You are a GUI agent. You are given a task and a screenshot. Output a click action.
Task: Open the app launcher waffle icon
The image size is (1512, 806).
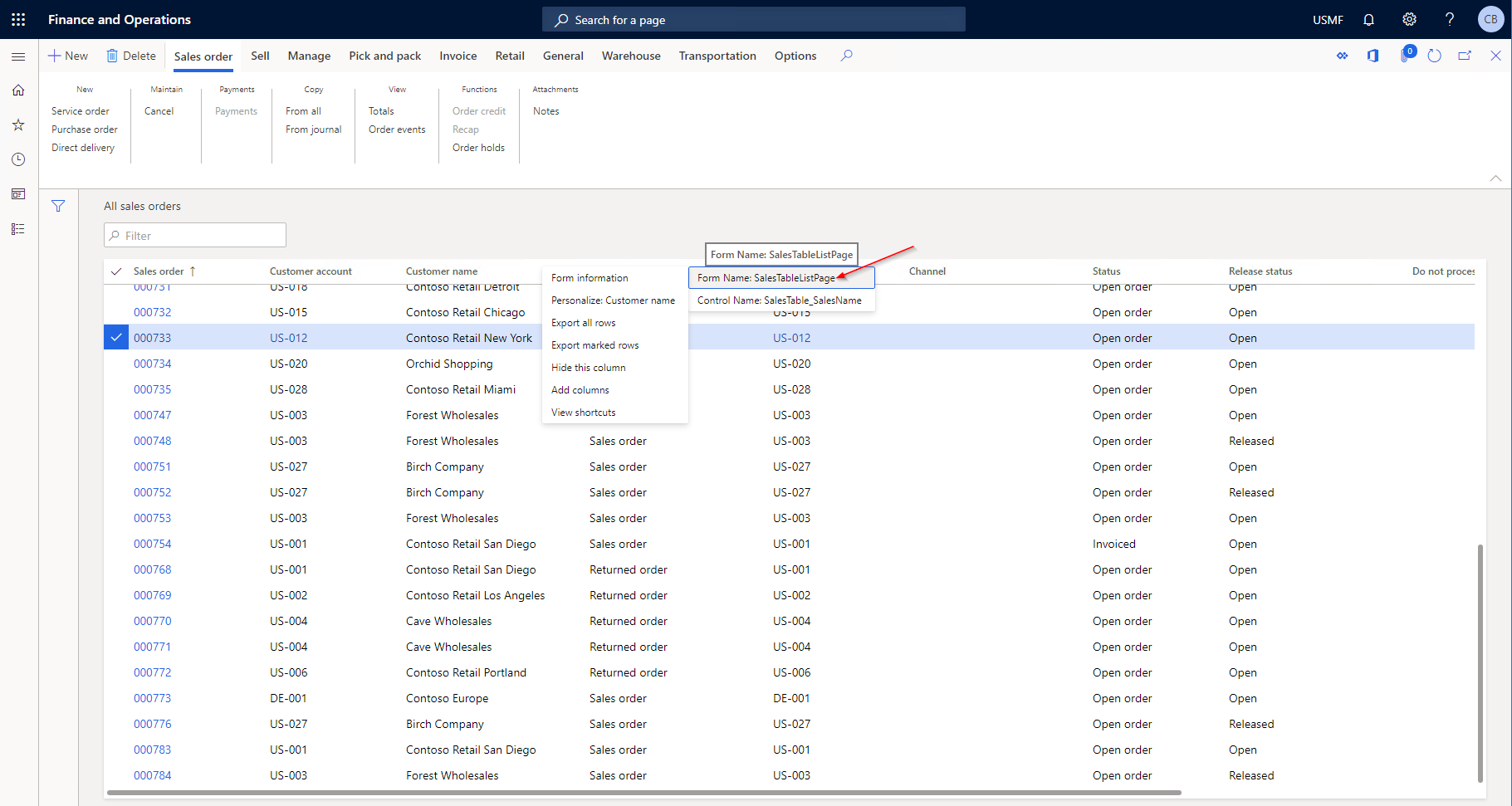(x=18, y=19)
